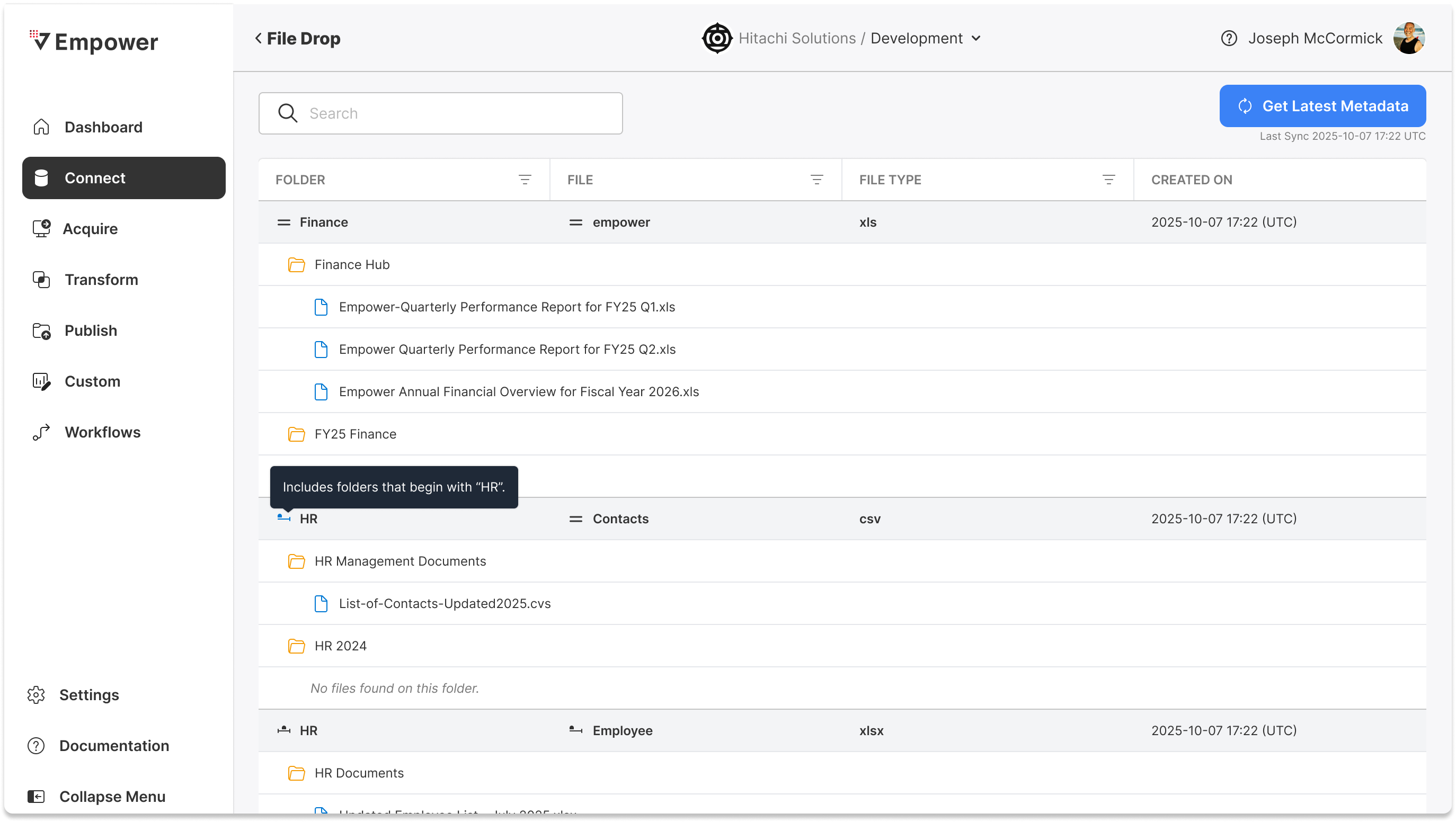Open the FILE TYPE column filter

[x=1109, y=180]
